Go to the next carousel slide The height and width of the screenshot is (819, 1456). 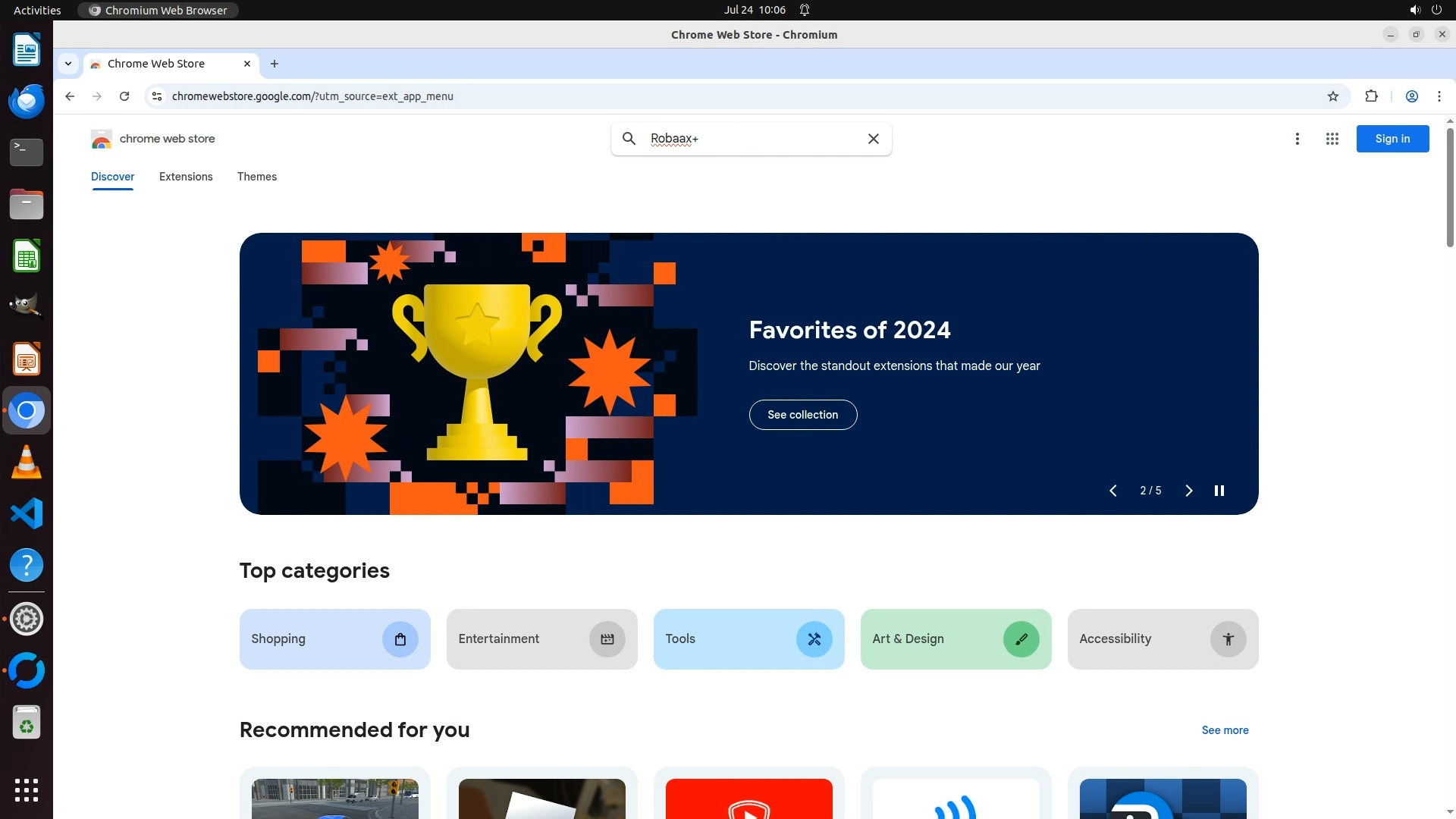click(1188, 491)
